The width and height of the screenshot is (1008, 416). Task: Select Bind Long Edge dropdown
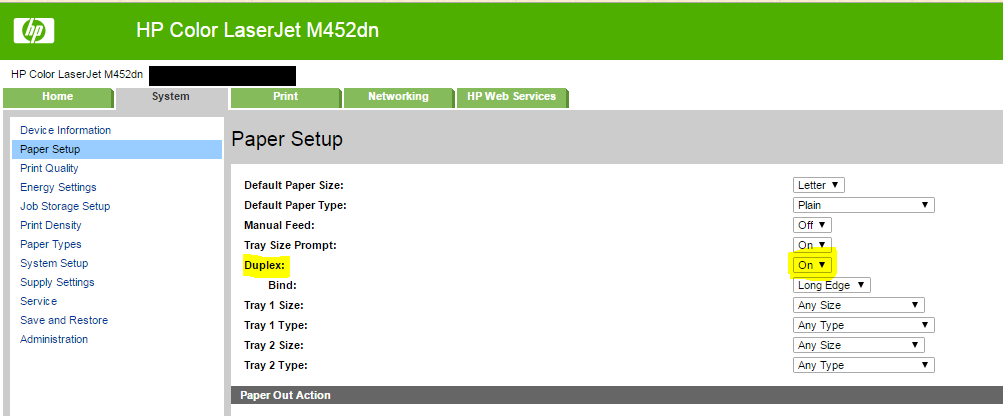(832, 285)
